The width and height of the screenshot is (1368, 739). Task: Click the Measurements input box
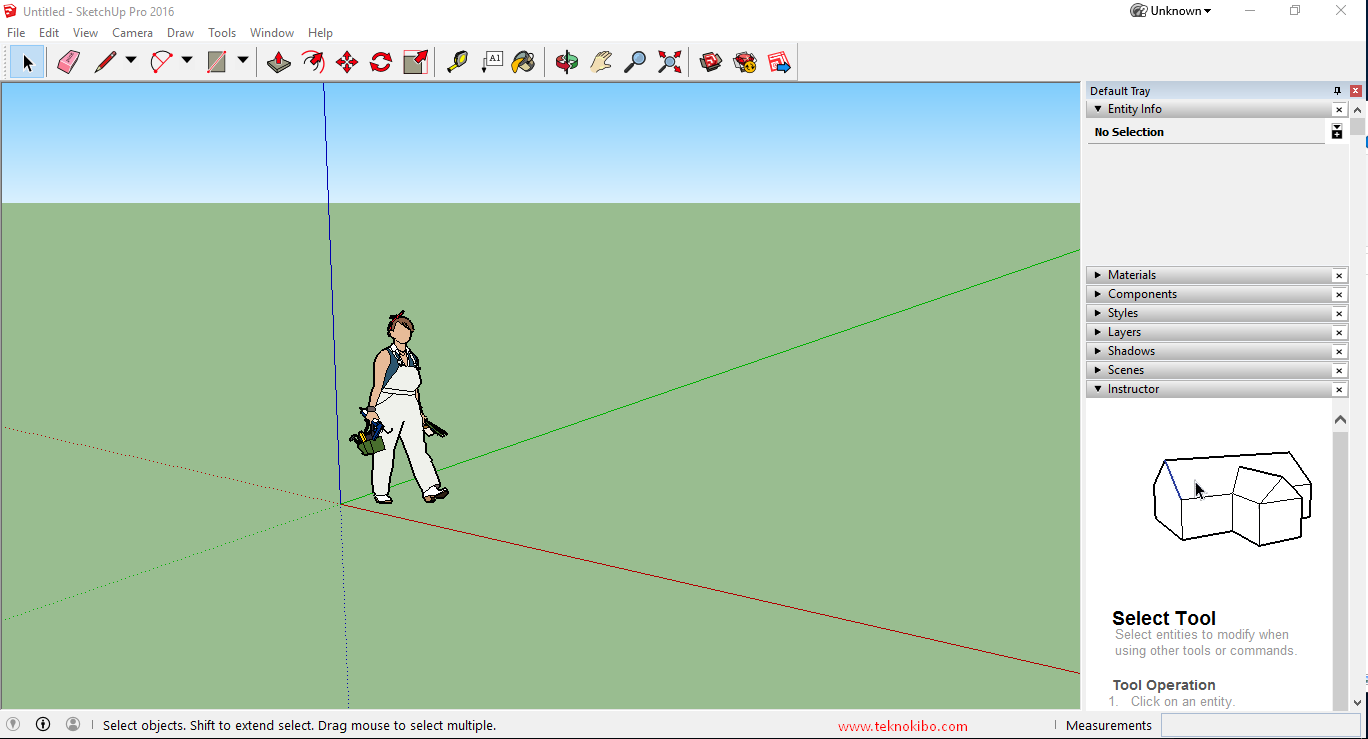pos(1260,726)
